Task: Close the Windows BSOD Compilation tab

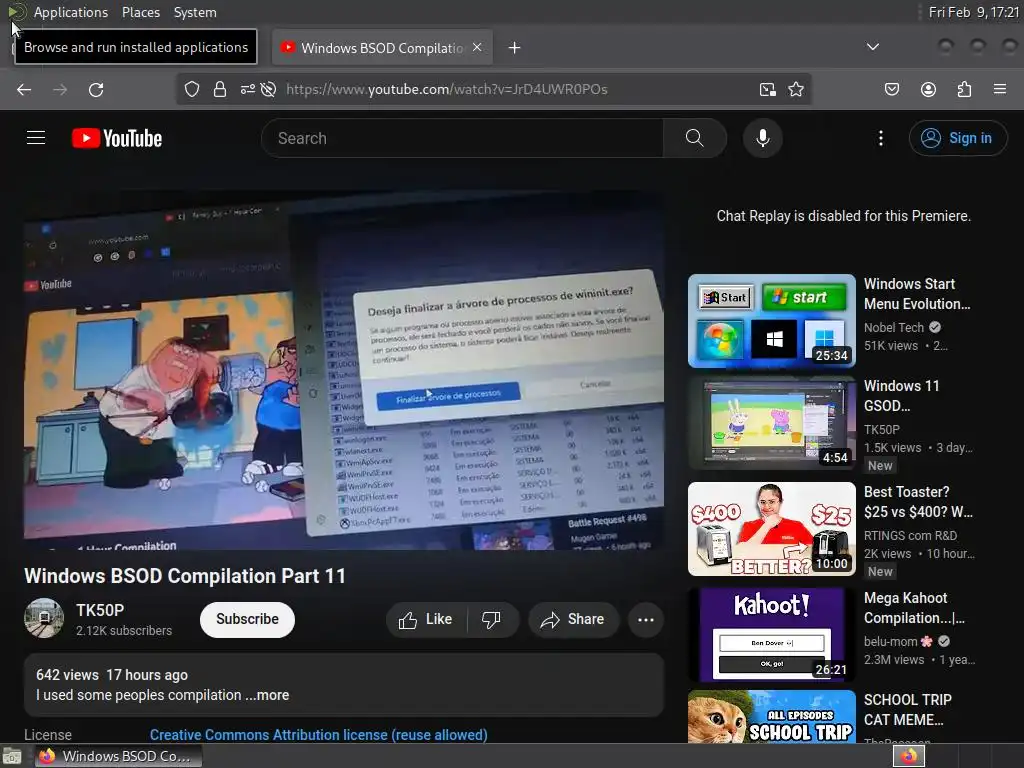Action: click(x=477, y=47)
